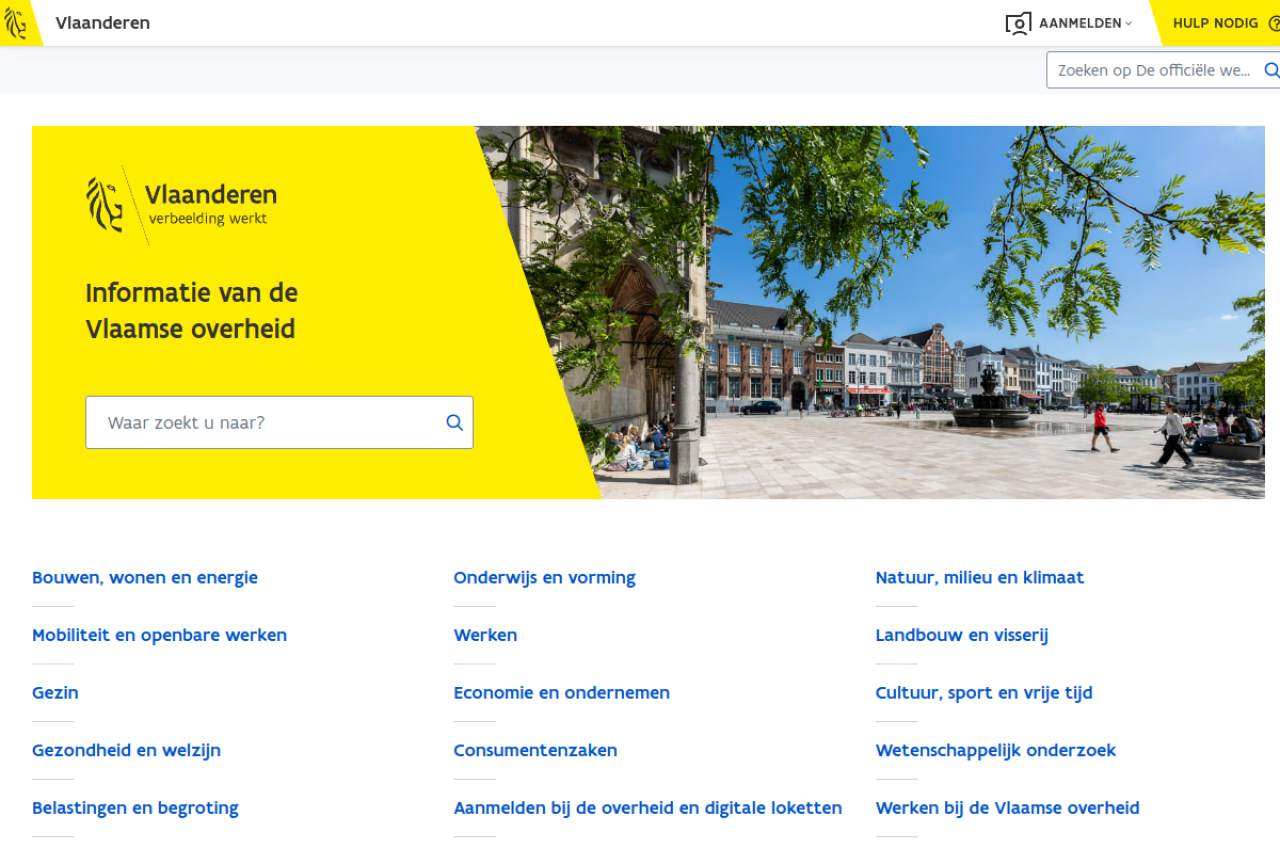Screen dimensions: 1280x853
Task: Open Bouwen, wonen en energie theme
Action: point(145,577)
